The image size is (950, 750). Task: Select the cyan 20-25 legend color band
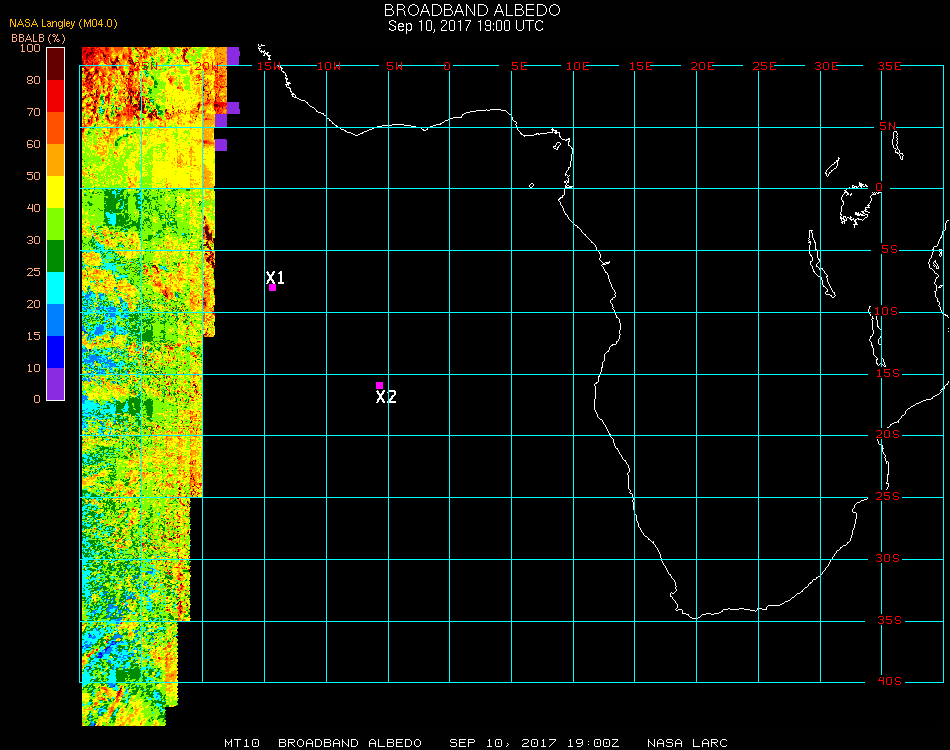[x=56, y=288]
